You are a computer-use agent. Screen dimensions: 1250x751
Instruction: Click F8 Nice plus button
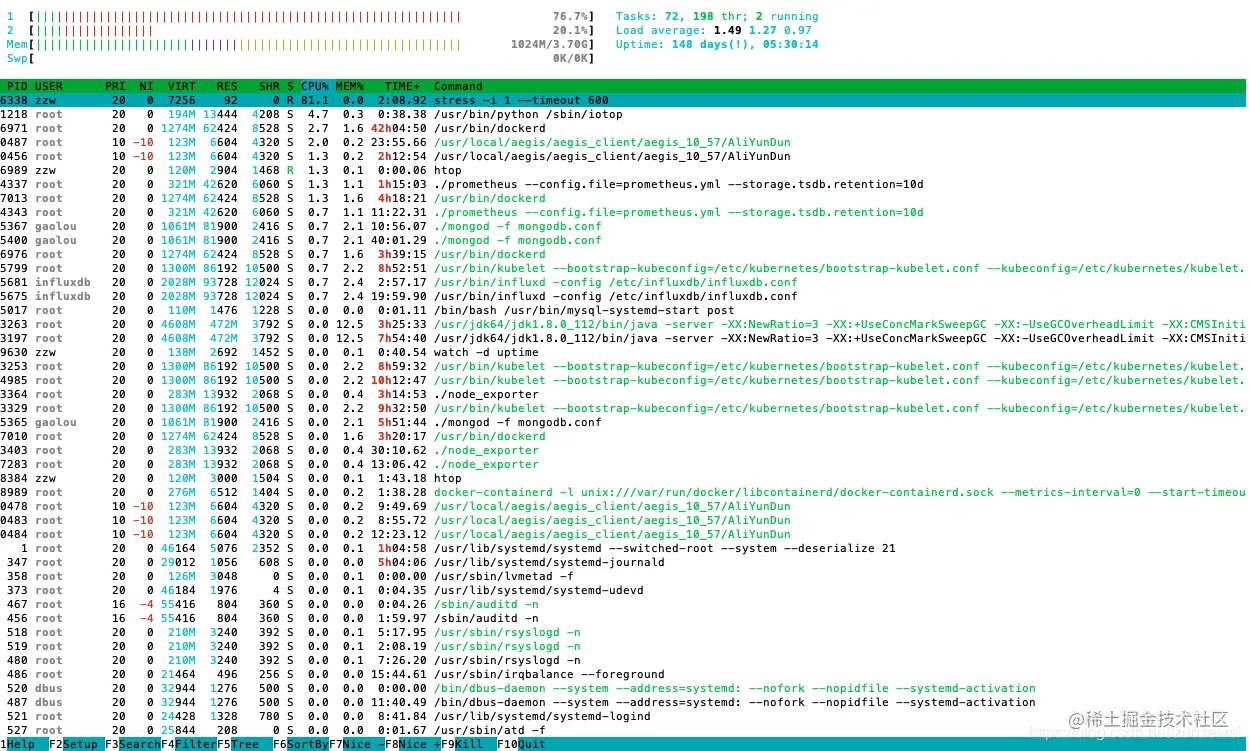click(413, 744)
